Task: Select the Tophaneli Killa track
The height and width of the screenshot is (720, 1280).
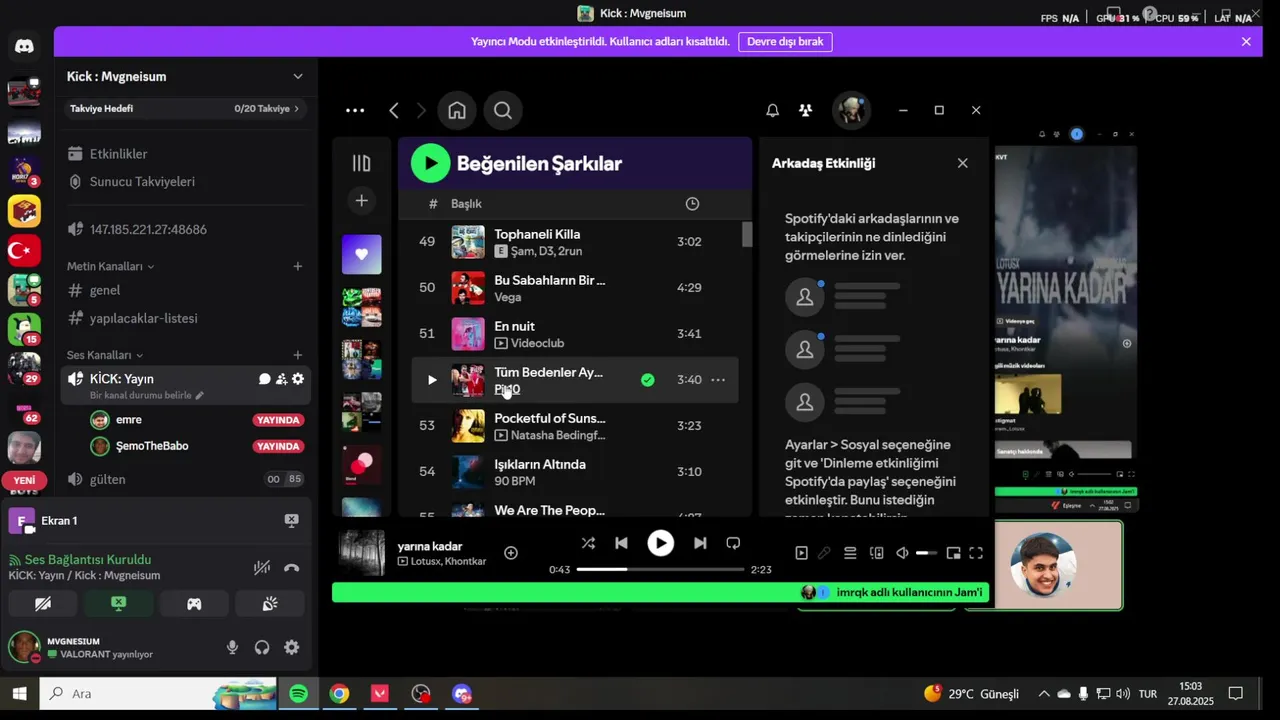Action: click(575, 242)
